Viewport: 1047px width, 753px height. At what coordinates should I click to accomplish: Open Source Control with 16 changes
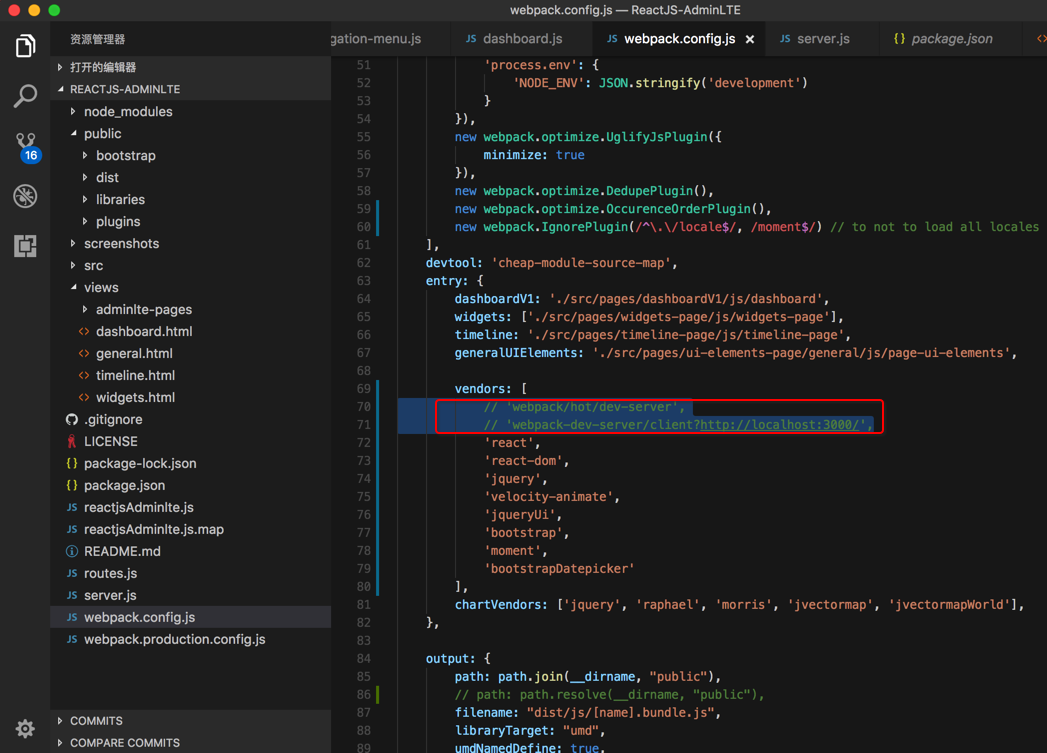click(25, 146)
